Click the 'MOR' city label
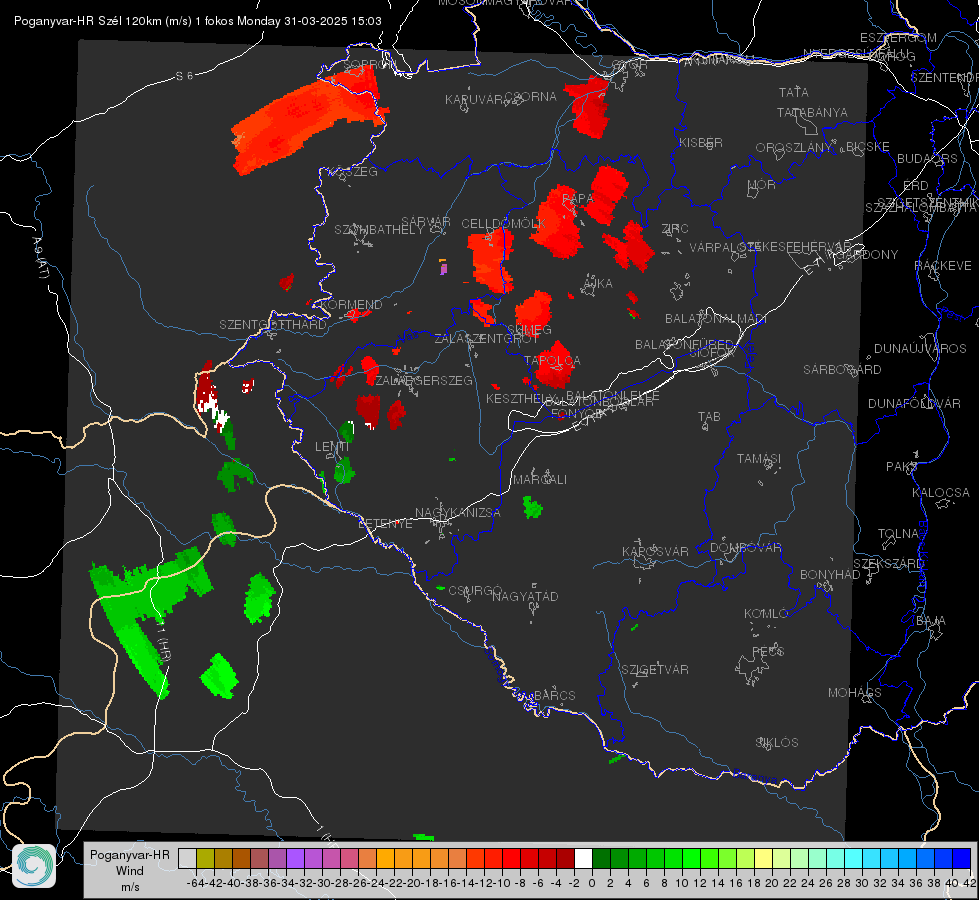This screenshot has width=979, height=900. (762, 185)
